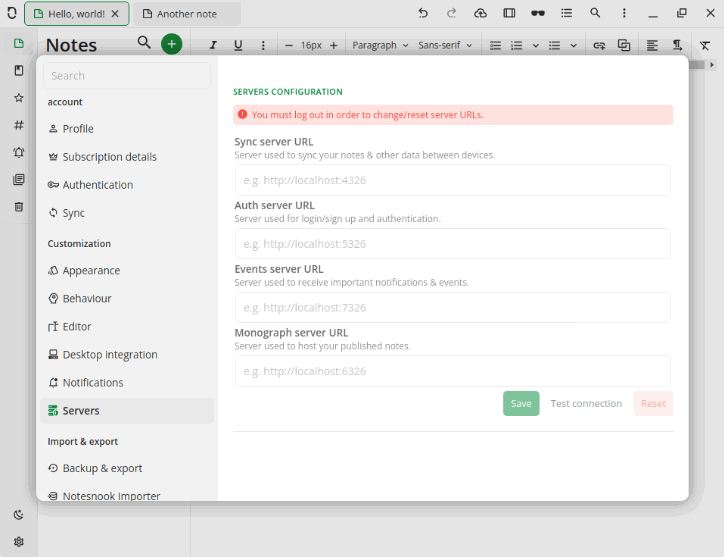The height and width of the screenshot is (558, 724).
Task: Open the note's three-dot menu in the top bar
Action: (624, 13)
